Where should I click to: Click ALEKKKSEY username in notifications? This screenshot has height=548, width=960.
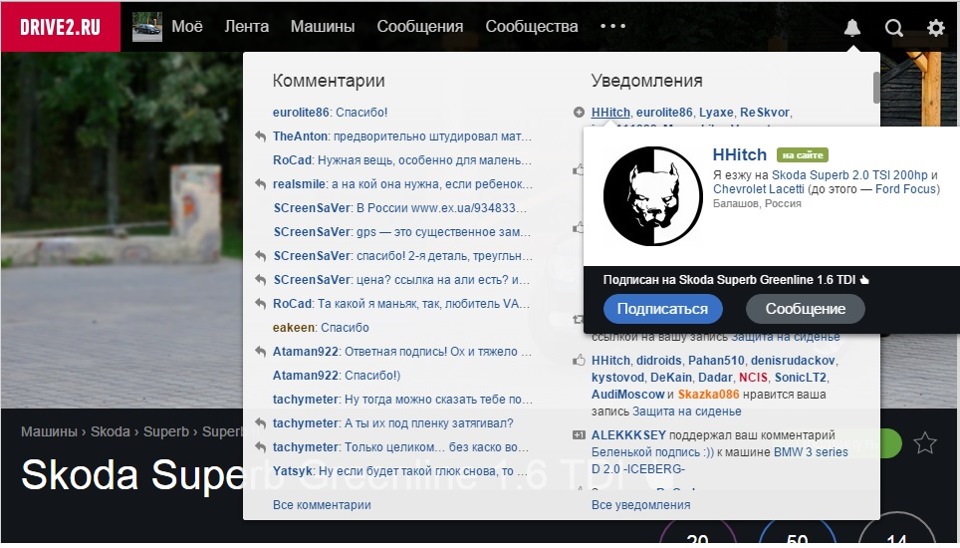(628, 435)
